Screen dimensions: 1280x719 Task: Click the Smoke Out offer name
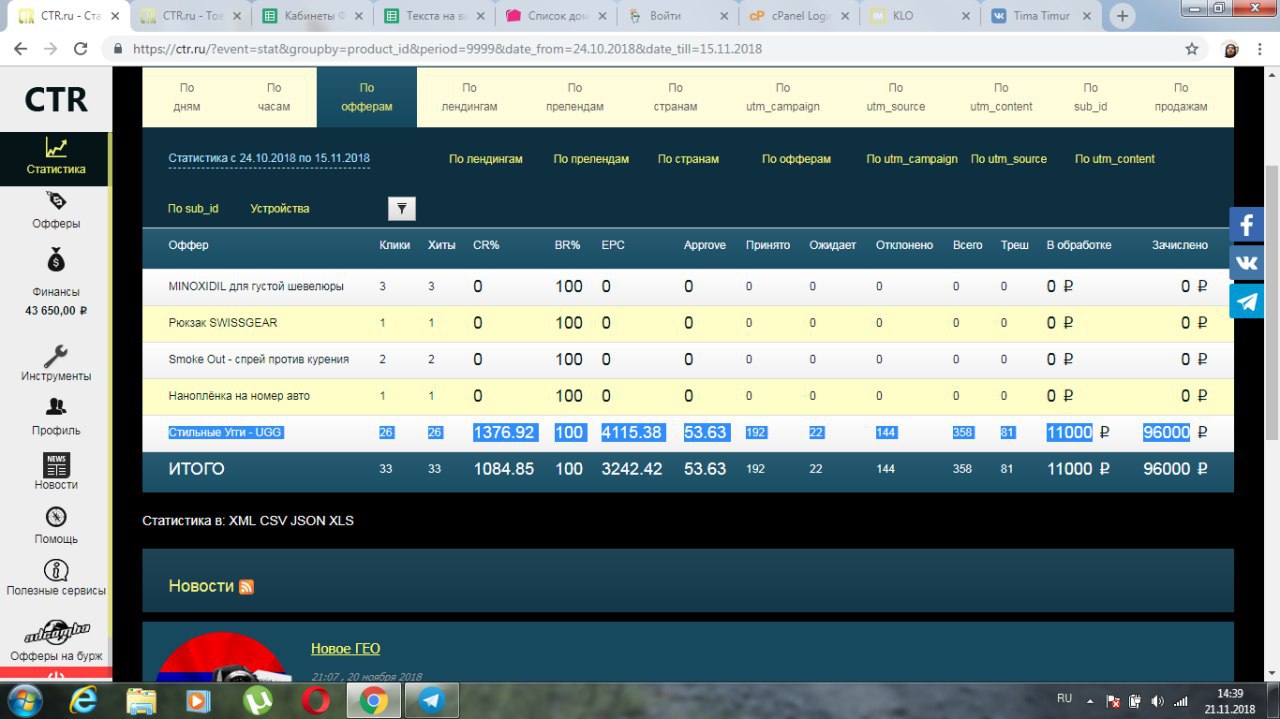[259, 359]
